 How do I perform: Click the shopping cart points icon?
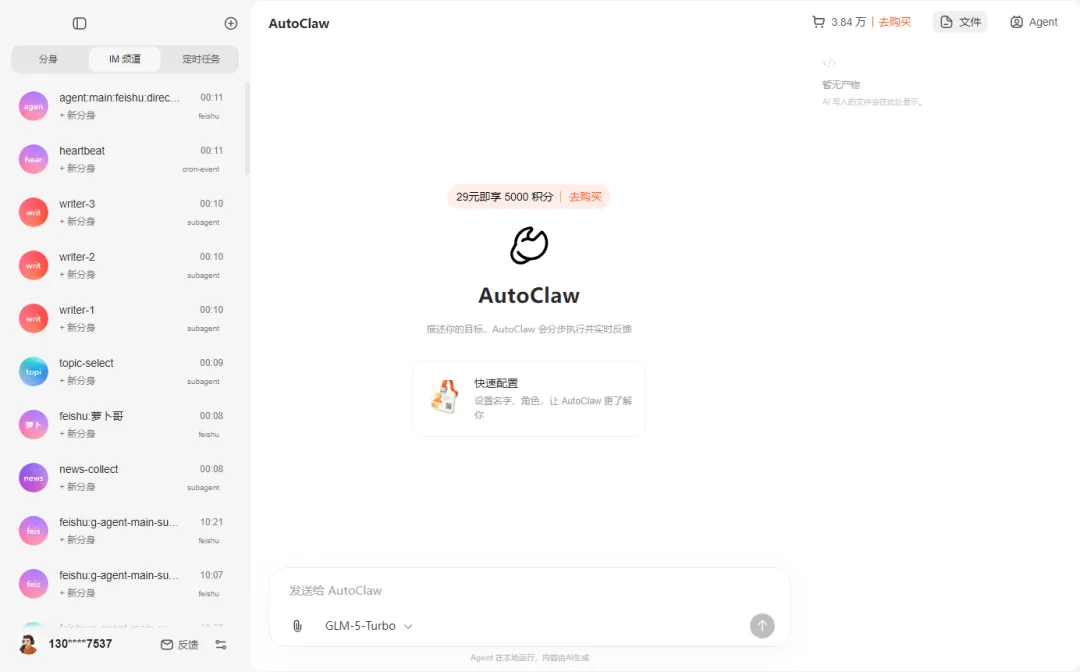[818, 22]
